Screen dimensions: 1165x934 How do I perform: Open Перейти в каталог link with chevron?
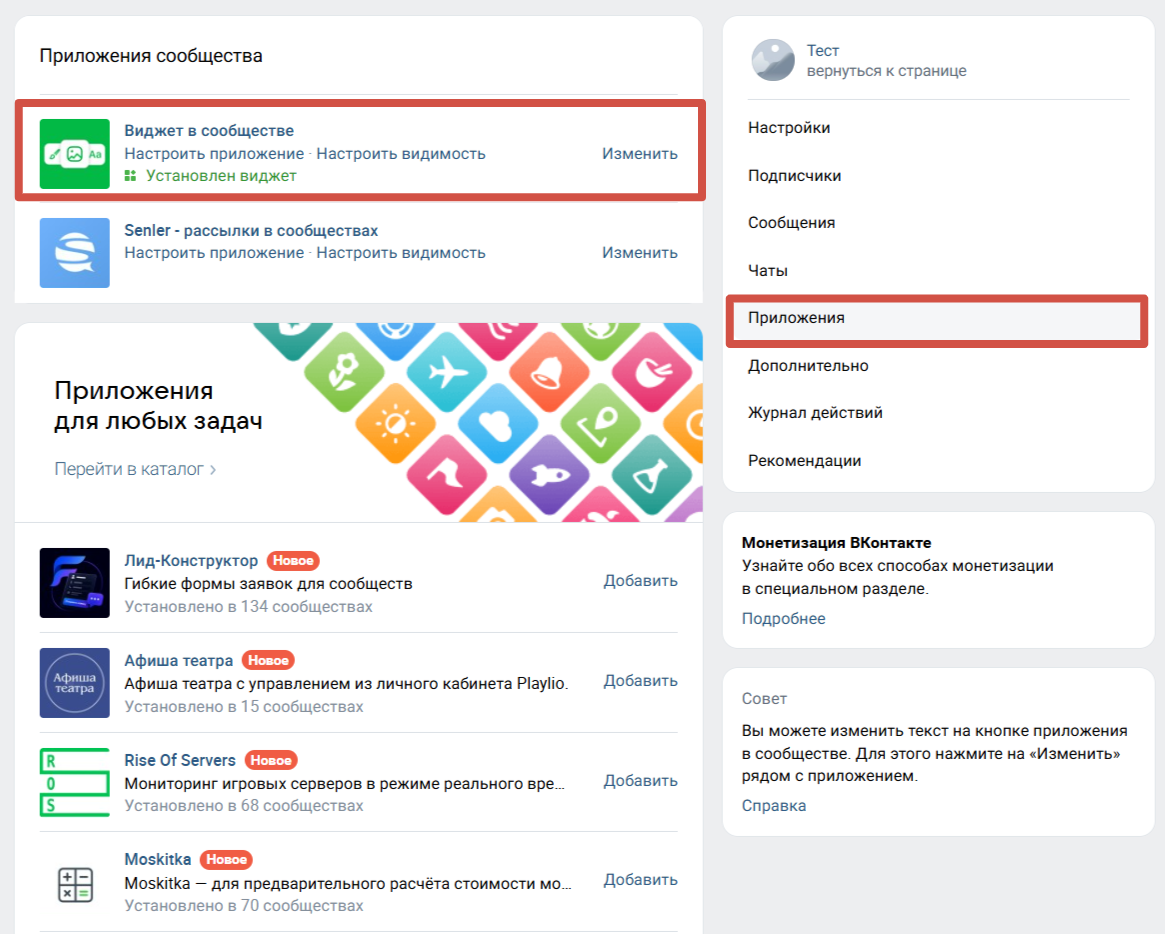tap(135, 469)
